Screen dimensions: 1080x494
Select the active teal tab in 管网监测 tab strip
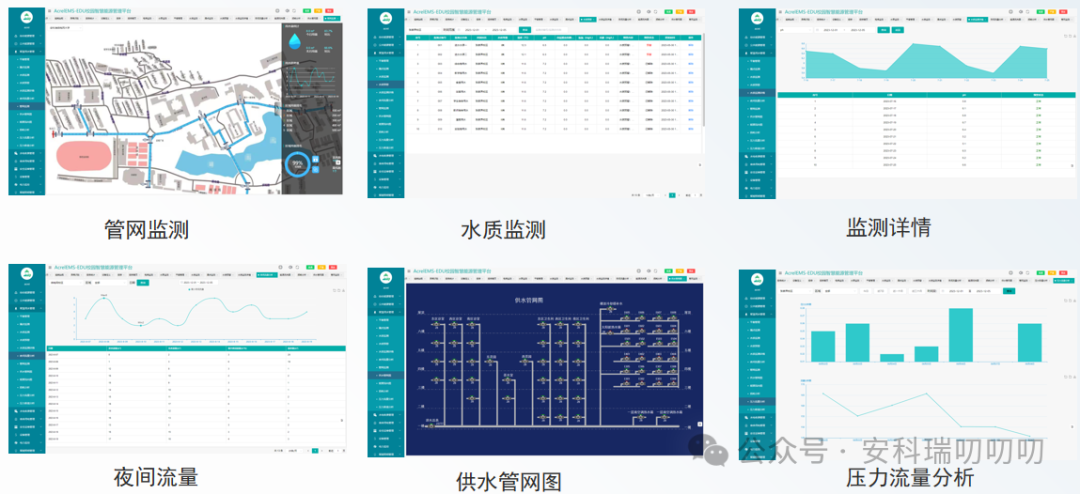(332, 19)
